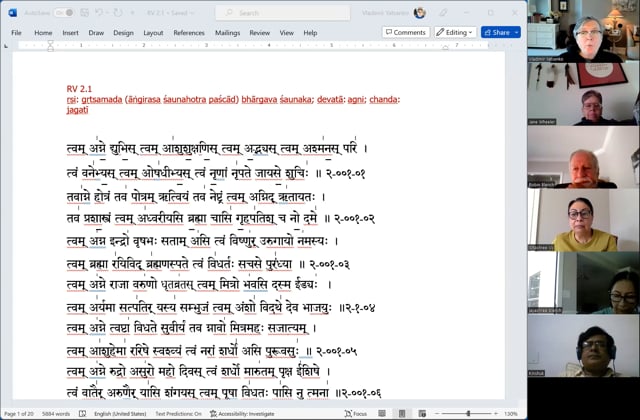Click the Undo arrow icon

click(x=100, y=13)
